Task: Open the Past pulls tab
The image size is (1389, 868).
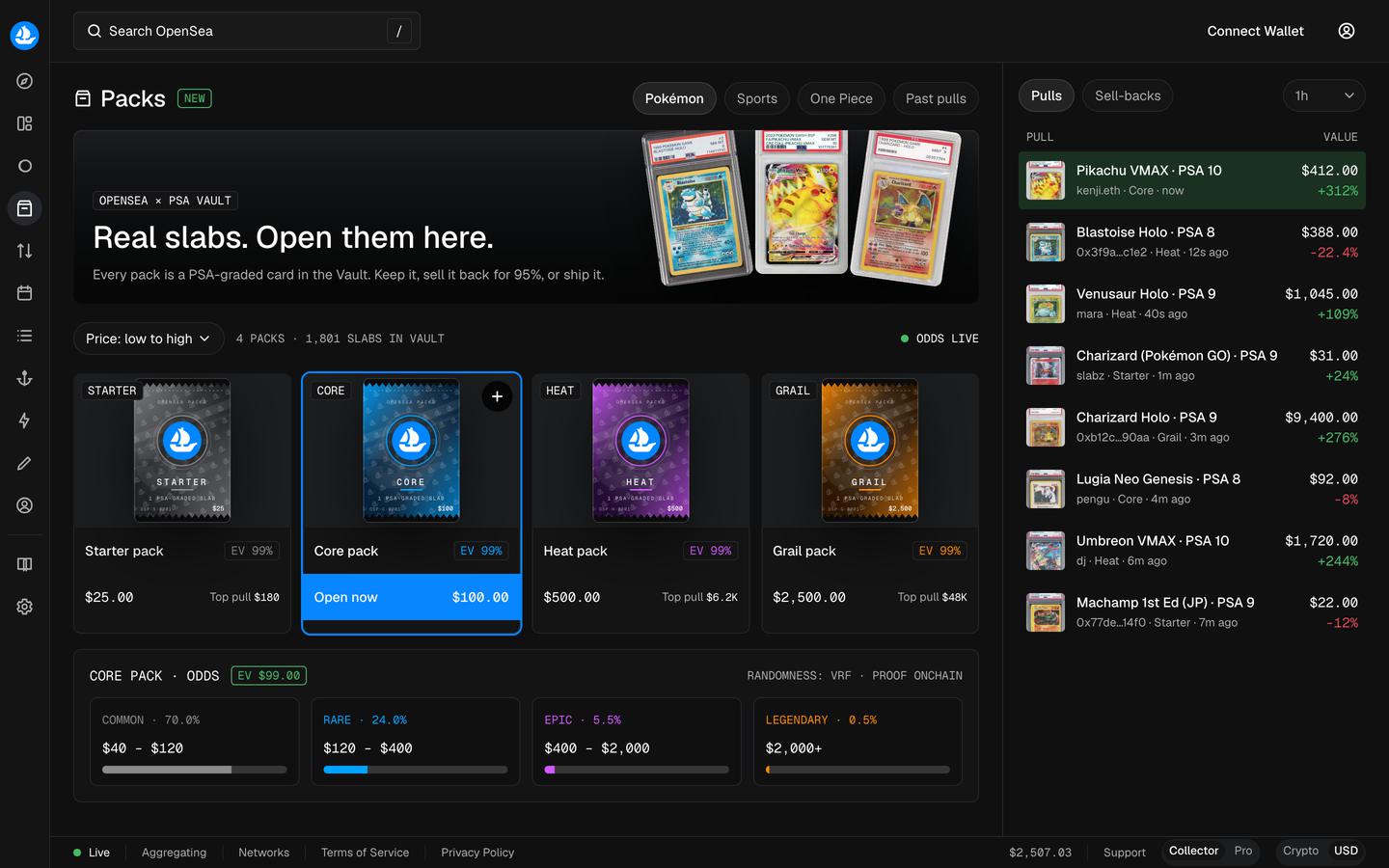Action: point(936,98)
